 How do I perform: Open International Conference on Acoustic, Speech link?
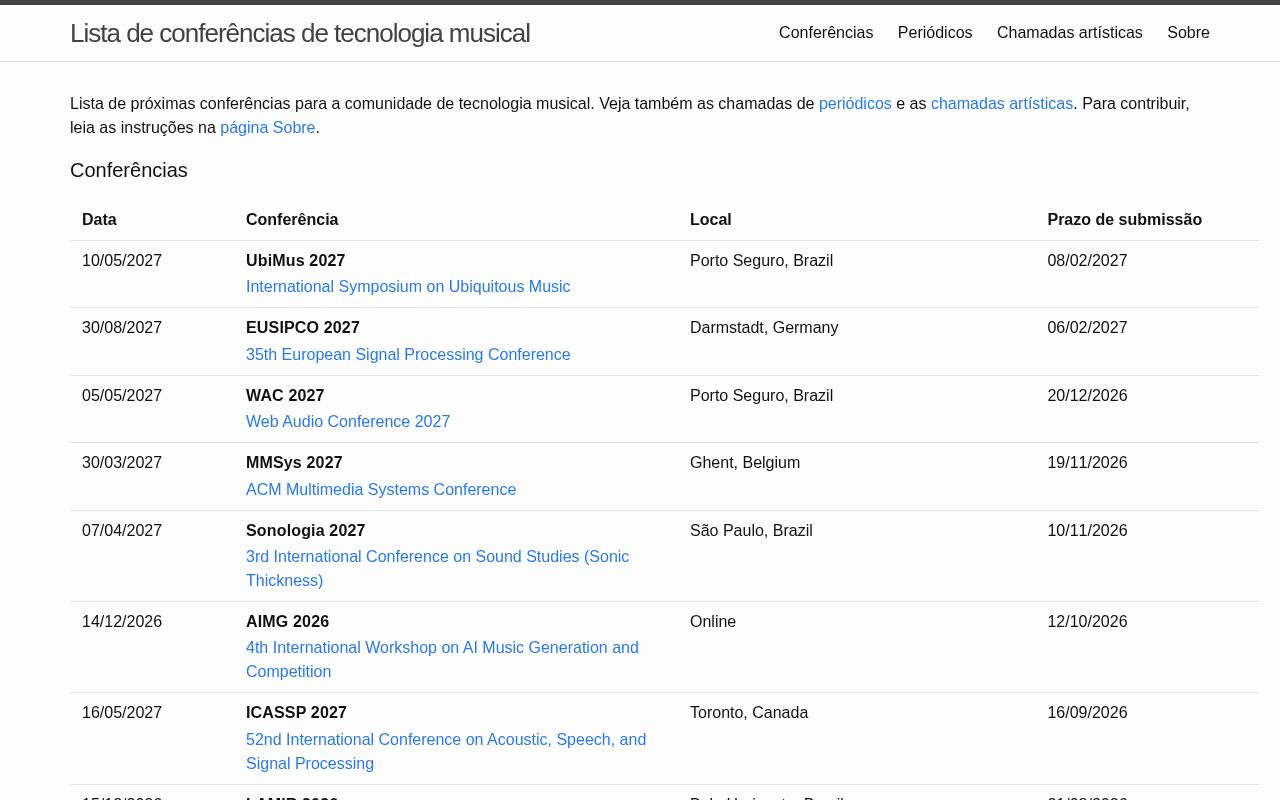coord(446,752)
